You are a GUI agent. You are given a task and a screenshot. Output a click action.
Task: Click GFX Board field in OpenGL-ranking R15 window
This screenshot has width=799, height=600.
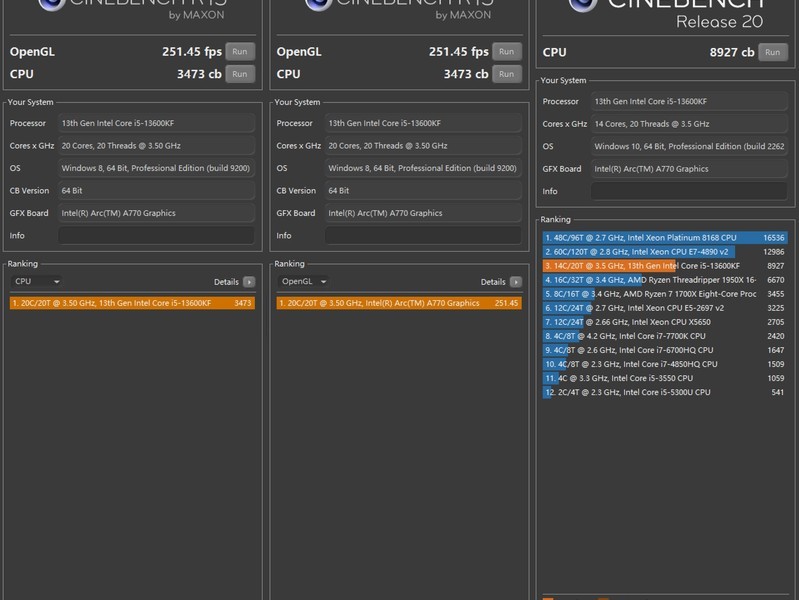pos(423,213)
